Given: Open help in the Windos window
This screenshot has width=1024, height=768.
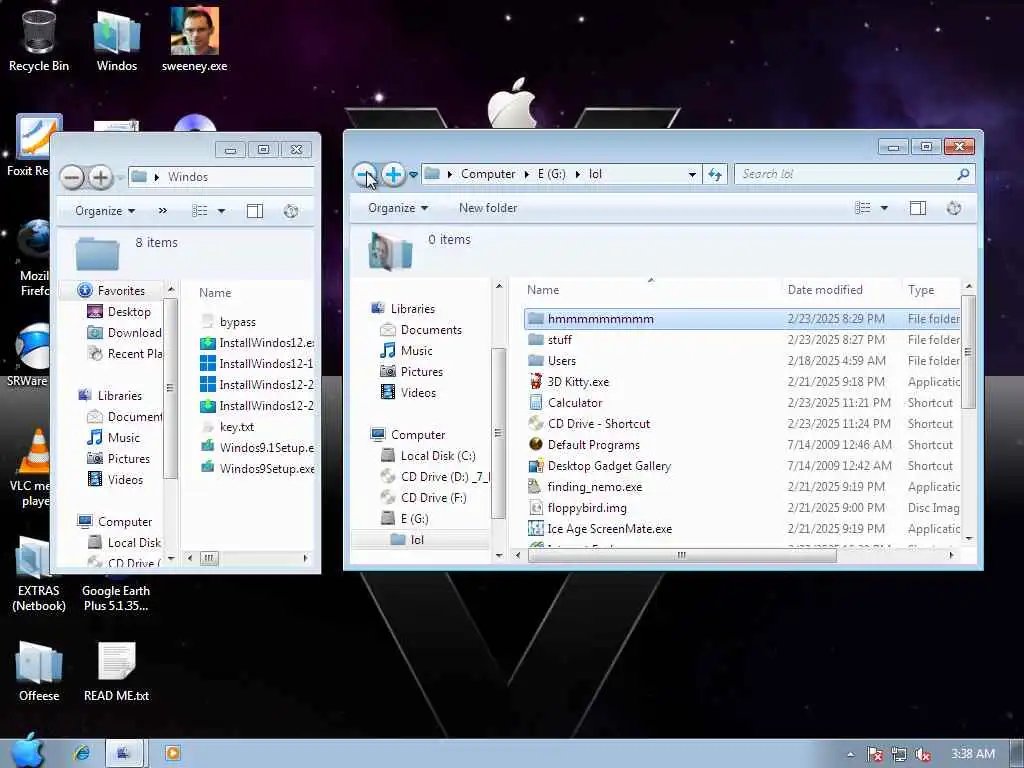Looking at the screenshot, I should [291, 211].
